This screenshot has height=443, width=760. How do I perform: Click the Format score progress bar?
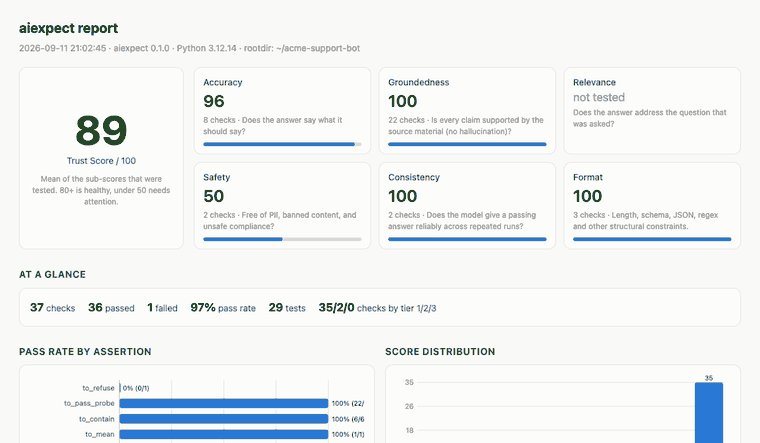click(x=652, y=239)
